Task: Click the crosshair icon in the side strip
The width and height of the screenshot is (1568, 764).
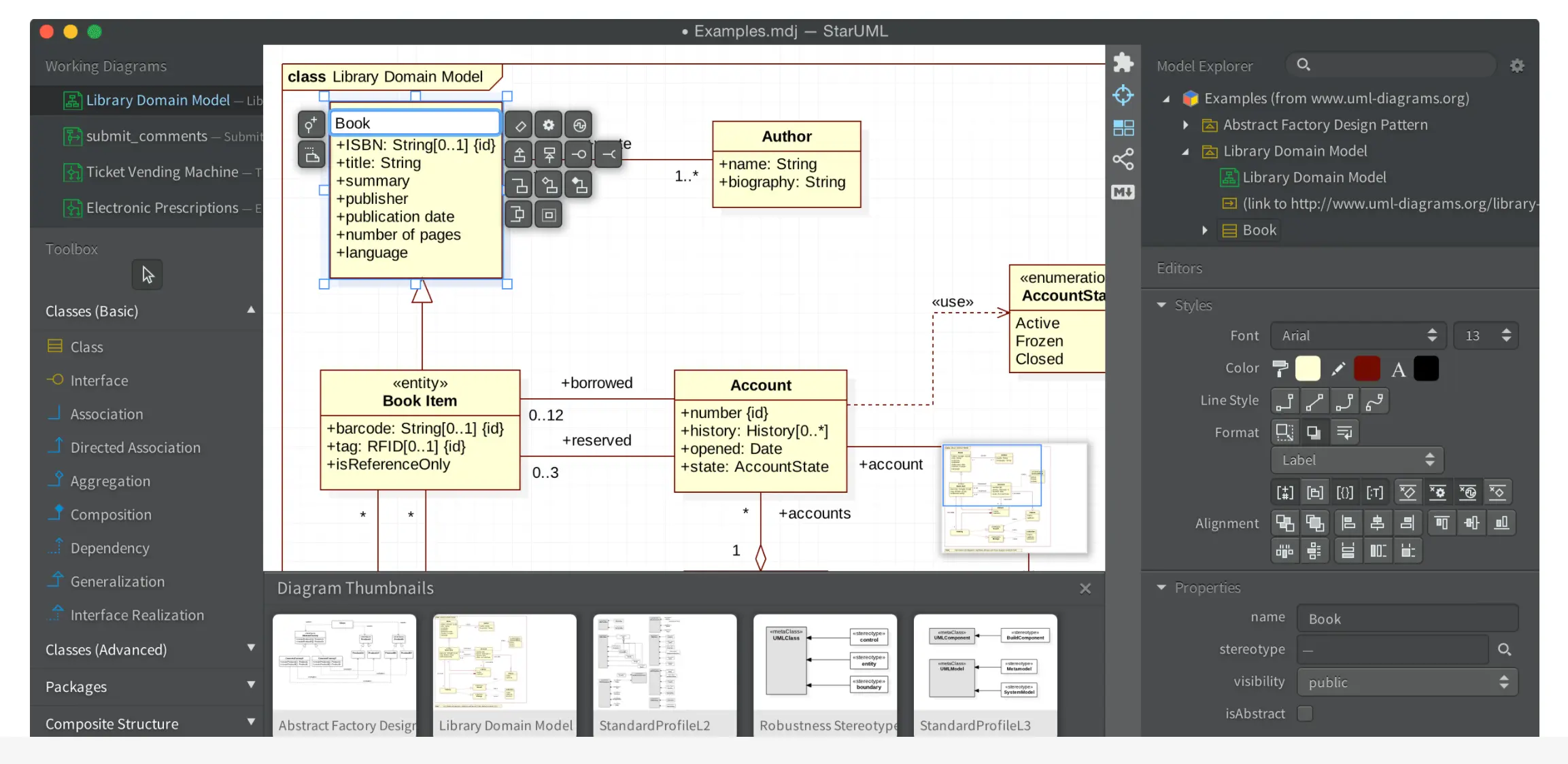Action: coord(1123,95)
